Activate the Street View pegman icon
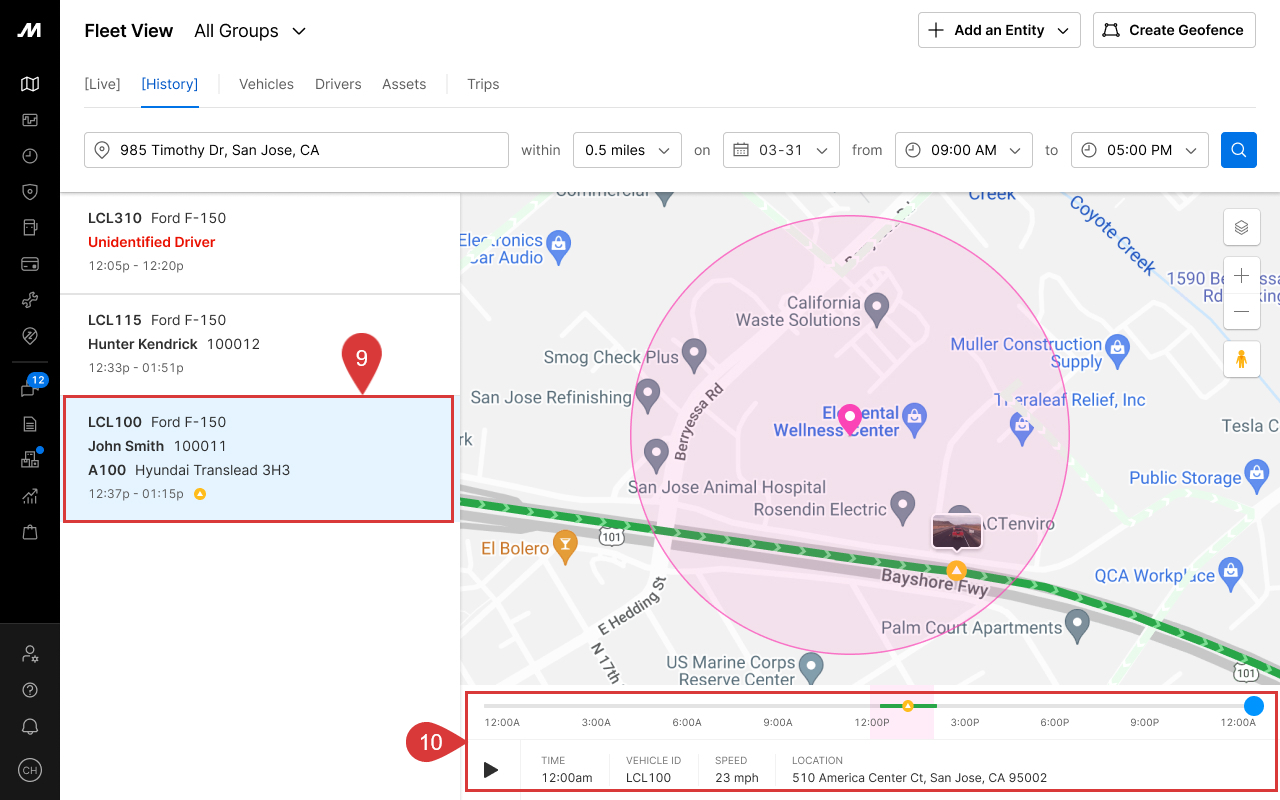Screen dimensions: 1280x800 pyautogui.click(x=1241, y=359)
